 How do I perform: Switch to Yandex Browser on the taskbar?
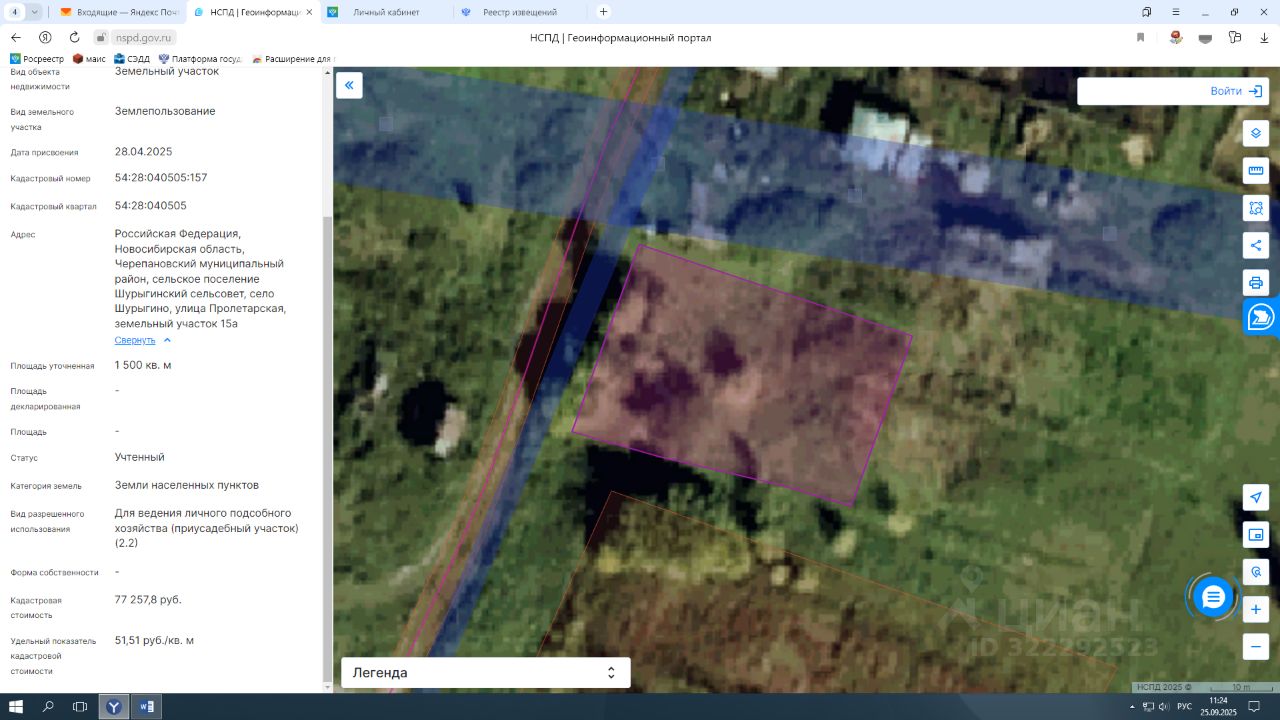click(x=114, y=707)
